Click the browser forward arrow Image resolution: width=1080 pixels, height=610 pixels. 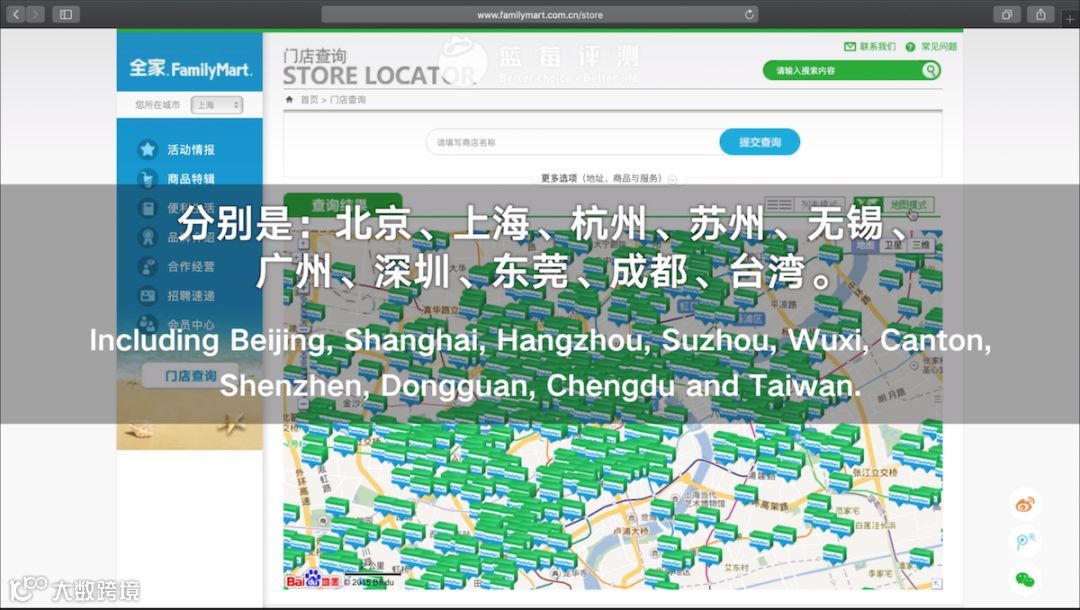[35, 14]
